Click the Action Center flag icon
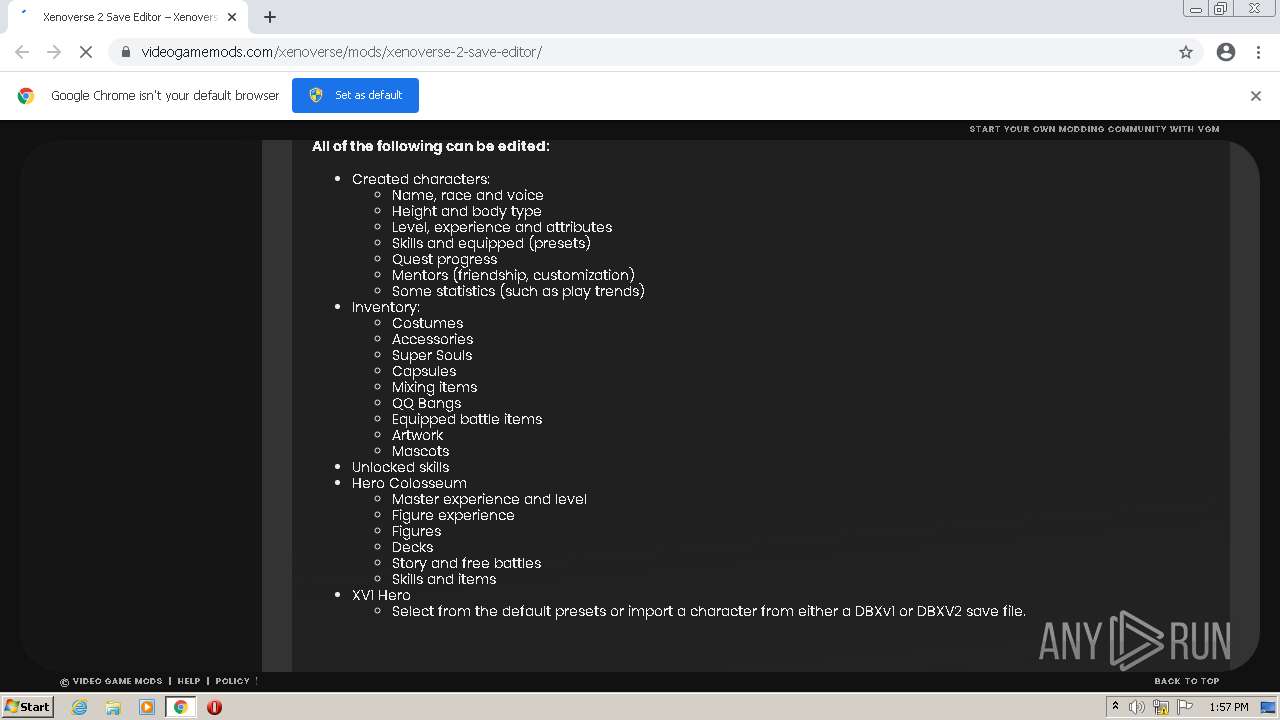The image size is (1280, 720). pyautogui.click(x=1185, y=707)
